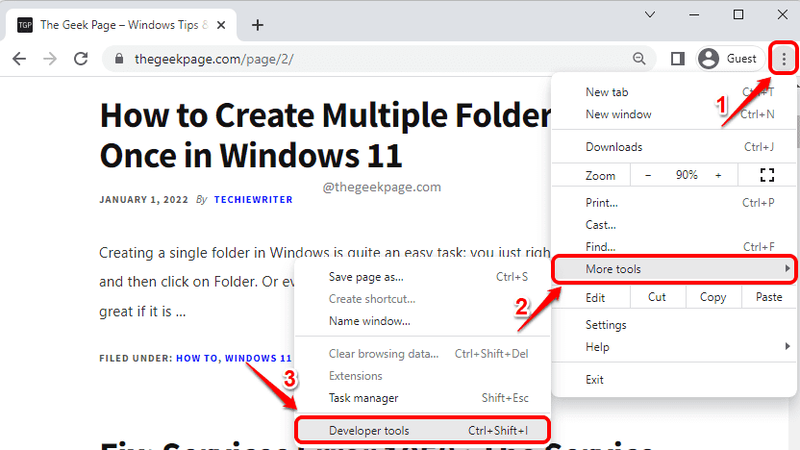Viewport: 800px width, 450px height.
Task: Expand the Help submenu
Action: (x=673, y=347)
